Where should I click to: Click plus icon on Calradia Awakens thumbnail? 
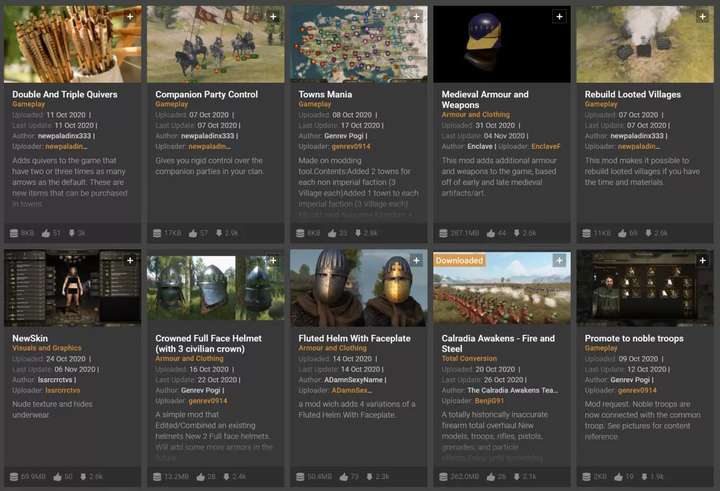click(x=559, y=260)
